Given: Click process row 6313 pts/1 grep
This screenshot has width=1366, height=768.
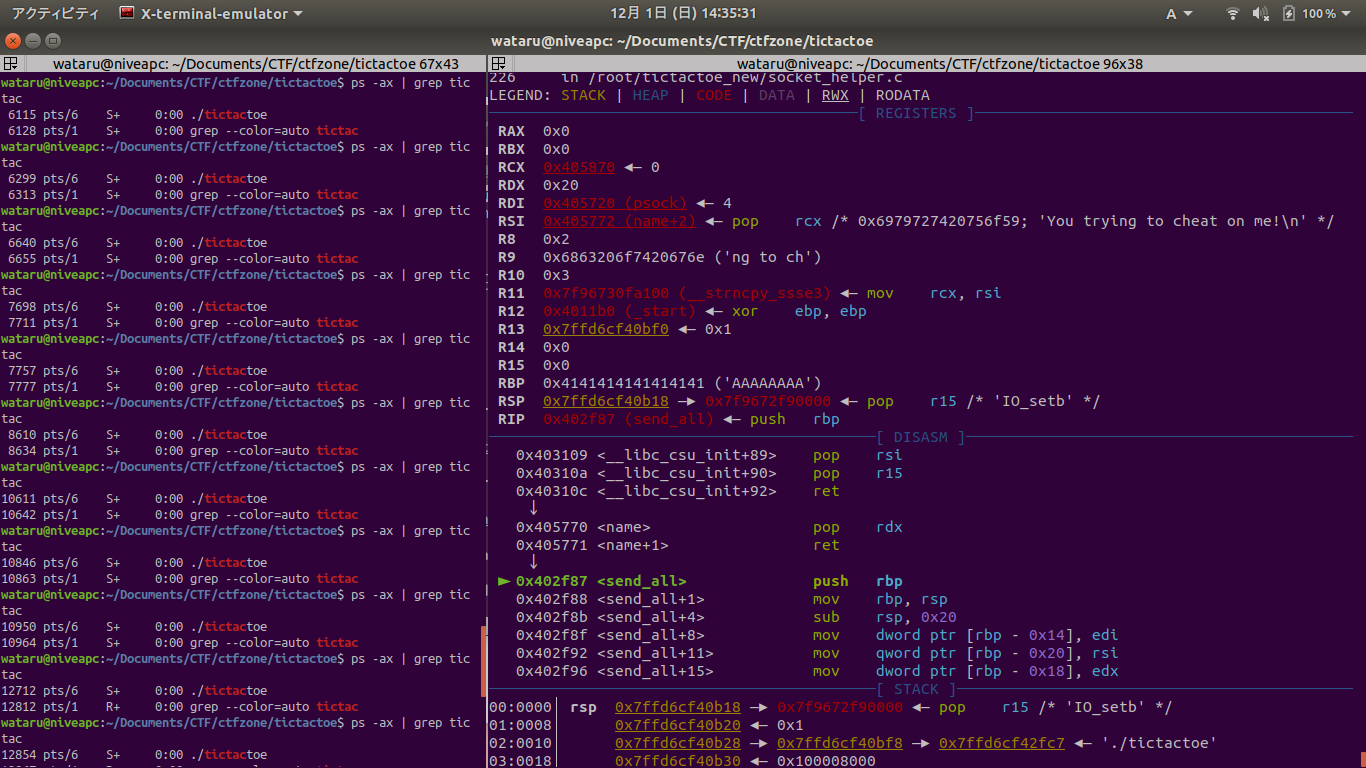Looking at the screenshot, I should [182, 195].
